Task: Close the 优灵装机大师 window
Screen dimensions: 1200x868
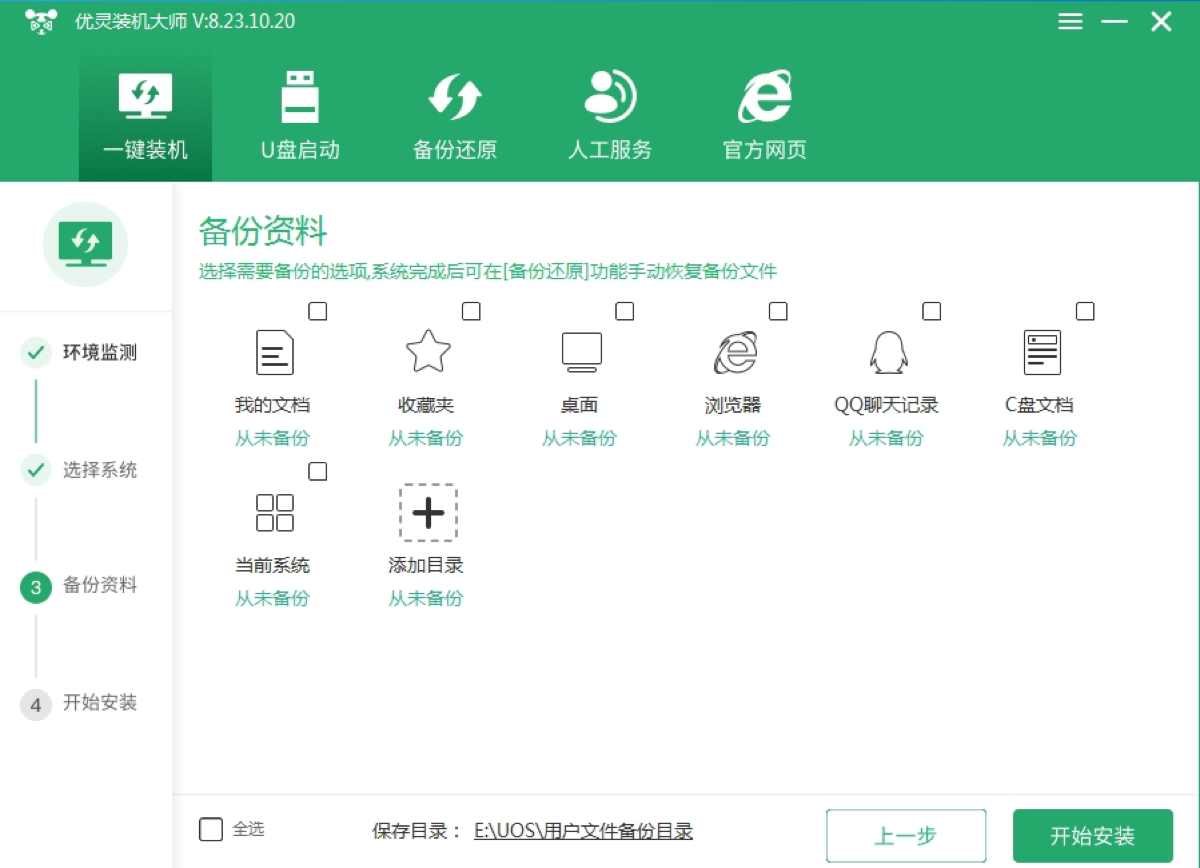Action: point(1161,22)
